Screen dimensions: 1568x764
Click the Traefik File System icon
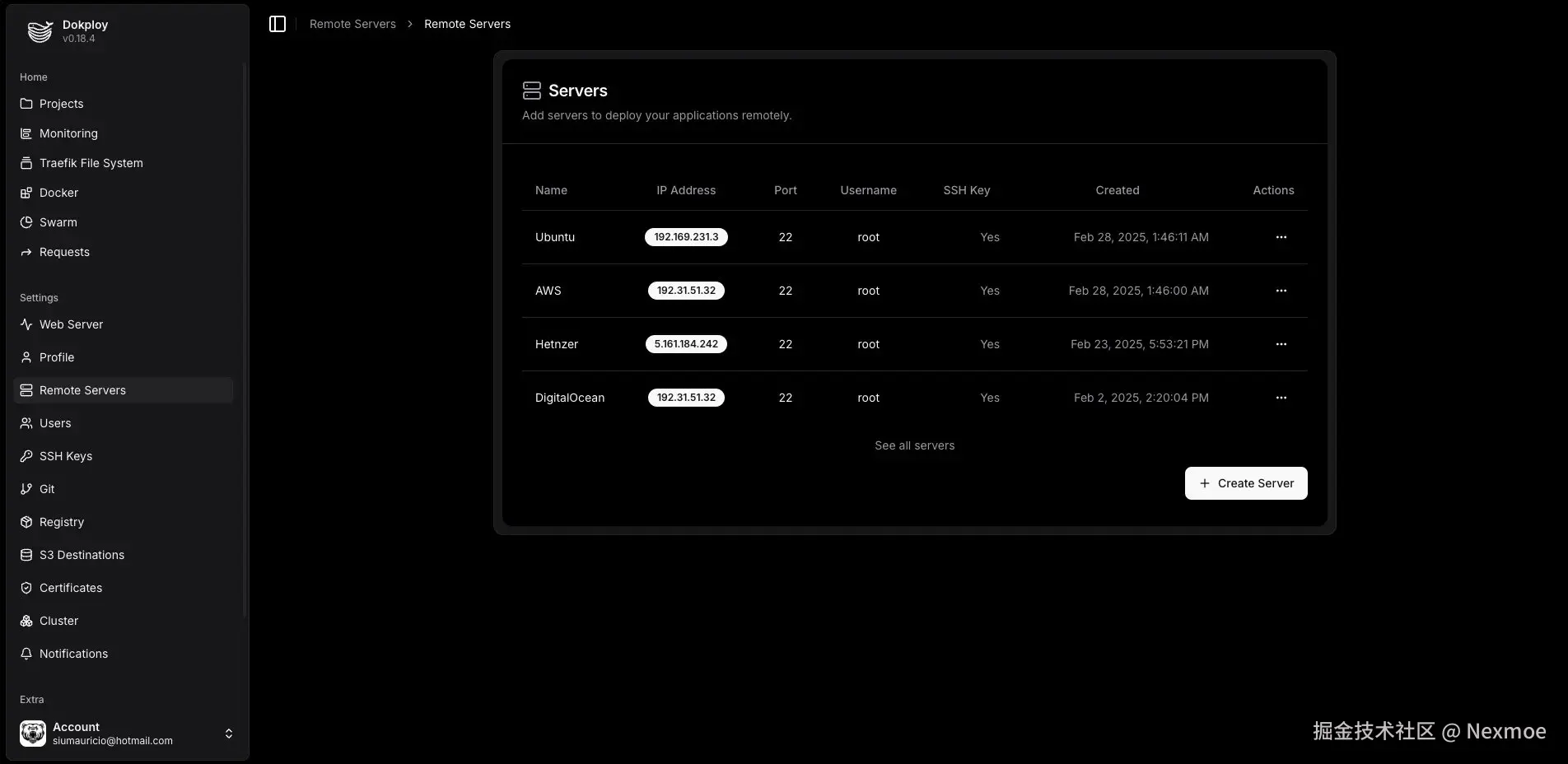point(26,163)
